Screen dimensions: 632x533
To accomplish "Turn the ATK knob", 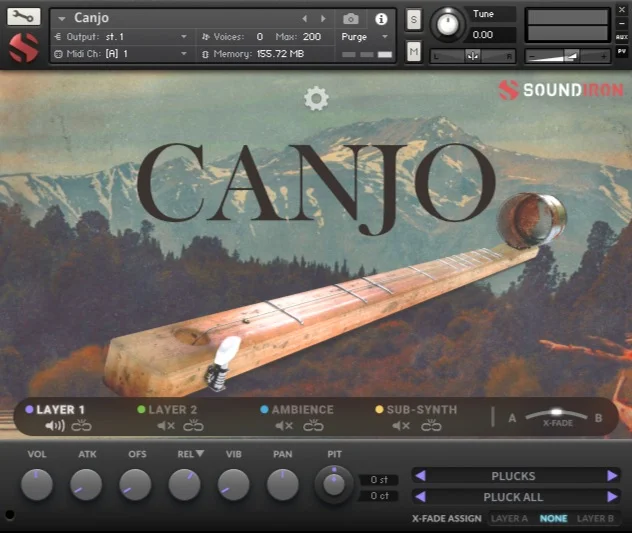I will click(x=86, y=484).
